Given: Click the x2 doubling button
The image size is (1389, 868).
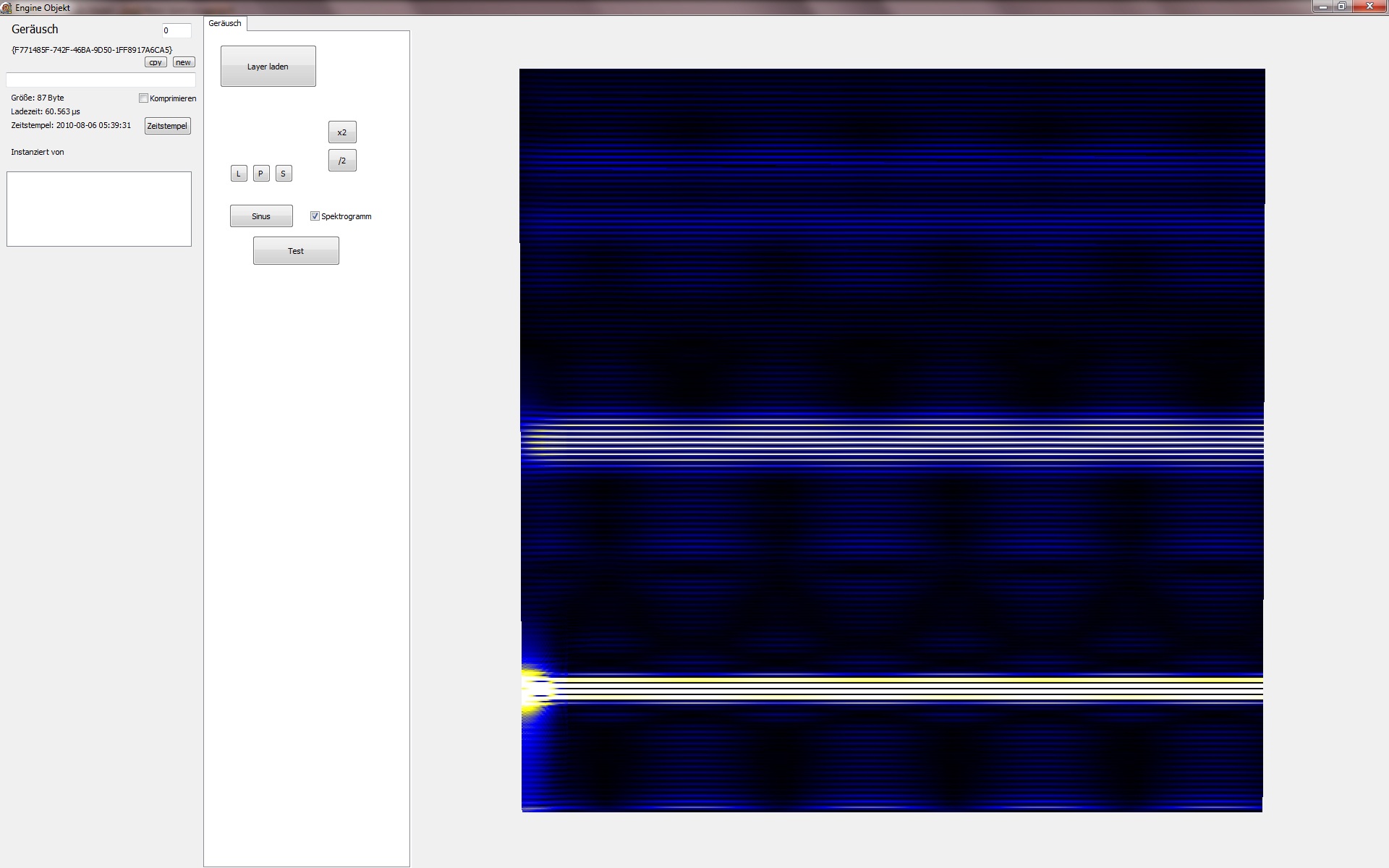Looking at the screenshot, I should point(342,132).
